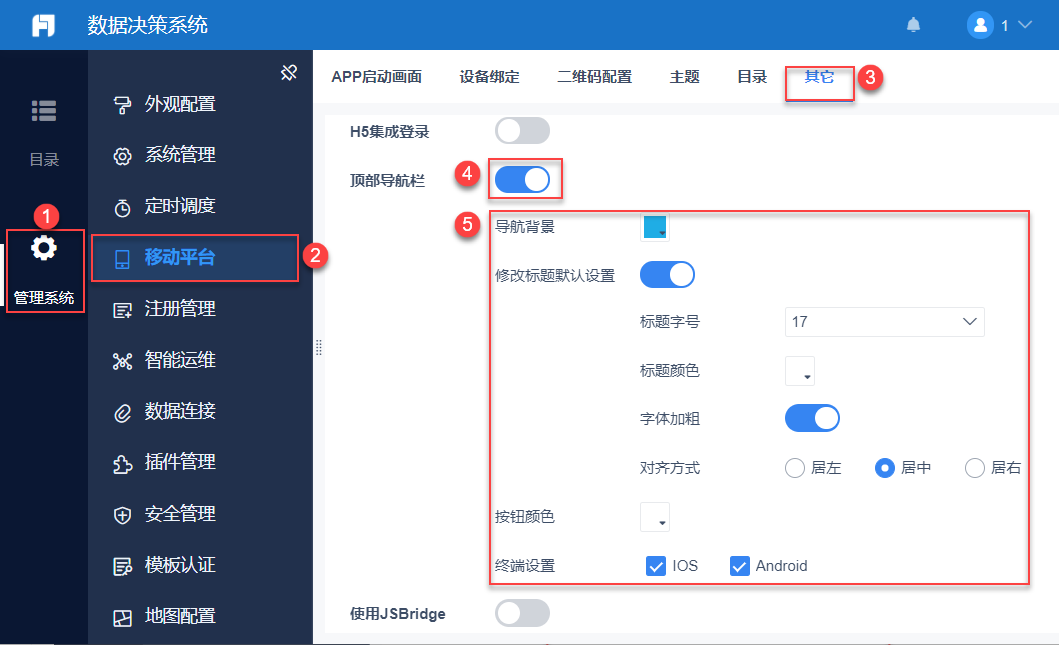Click the 外观配置 paint roller icon
1059x645 pixels.
click(122, 105)
